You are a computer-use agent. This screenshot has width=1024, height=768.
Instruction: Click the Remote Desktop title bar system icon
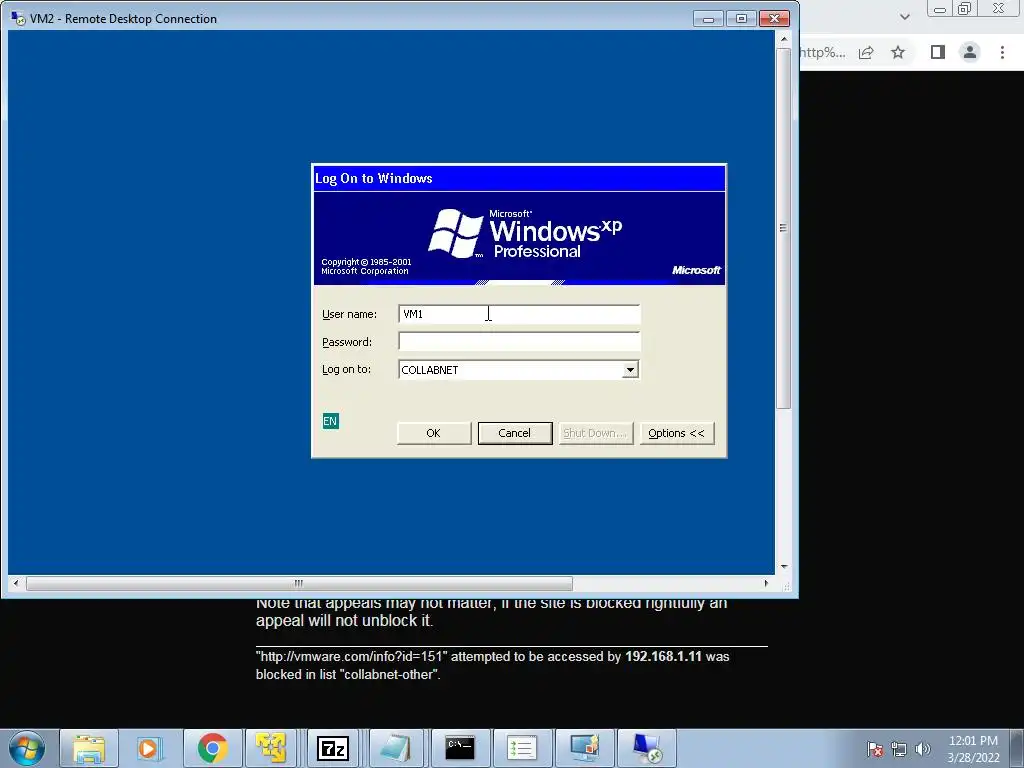pos(18,18)
